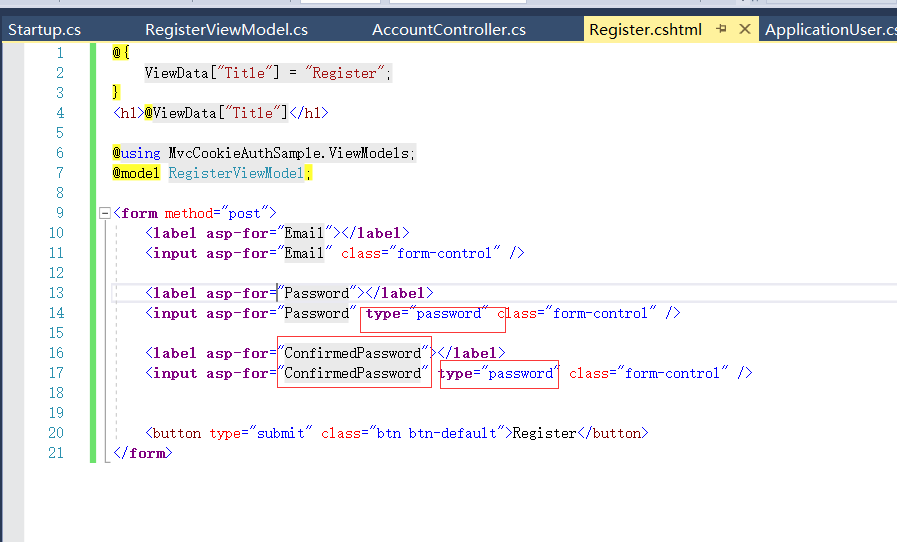Click the @using keyword on line 6

click(136, 153)
